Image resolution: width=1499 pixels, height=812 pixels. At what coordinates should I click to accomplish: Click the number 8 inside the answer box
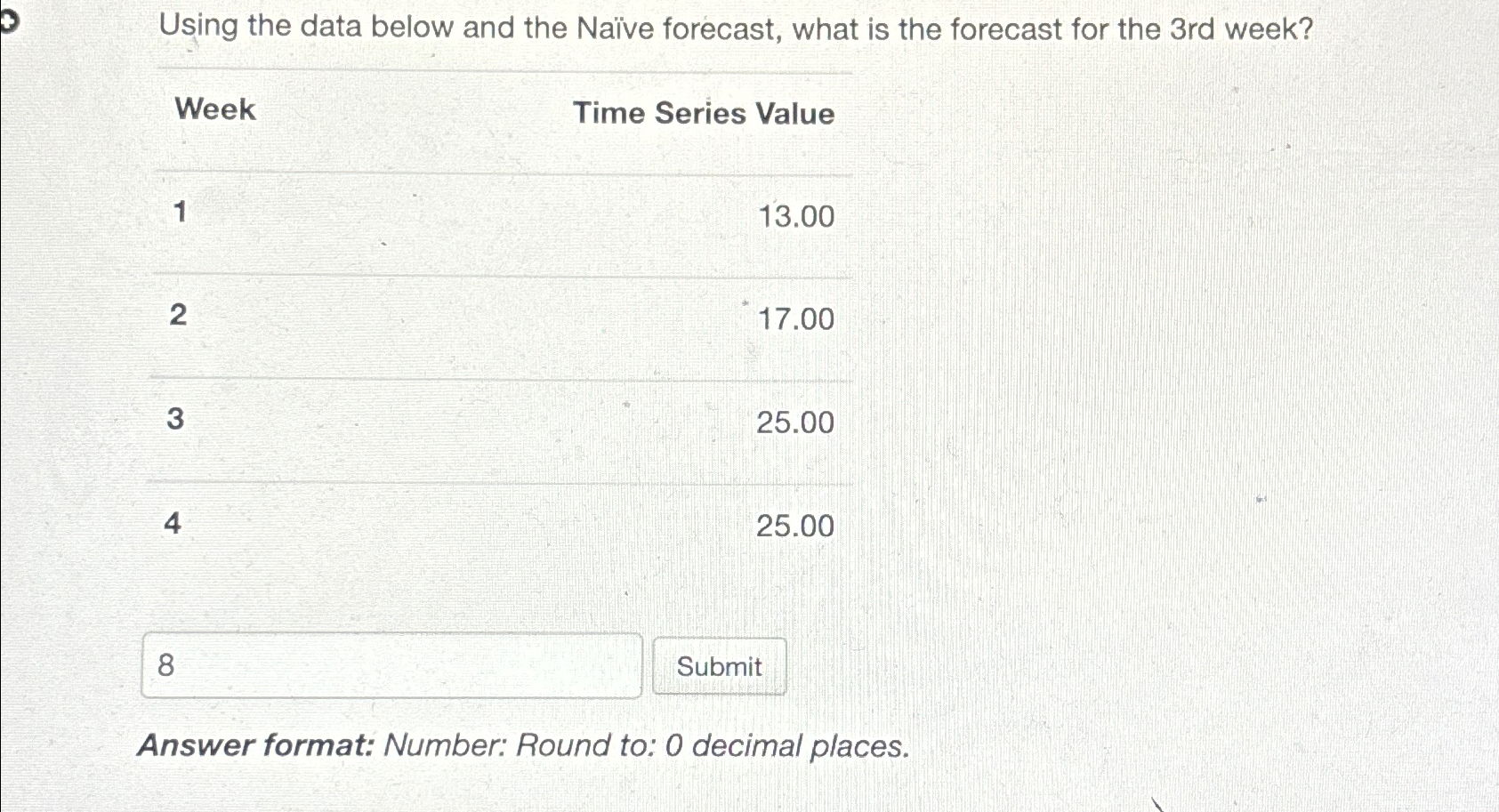tap(164, 666)
